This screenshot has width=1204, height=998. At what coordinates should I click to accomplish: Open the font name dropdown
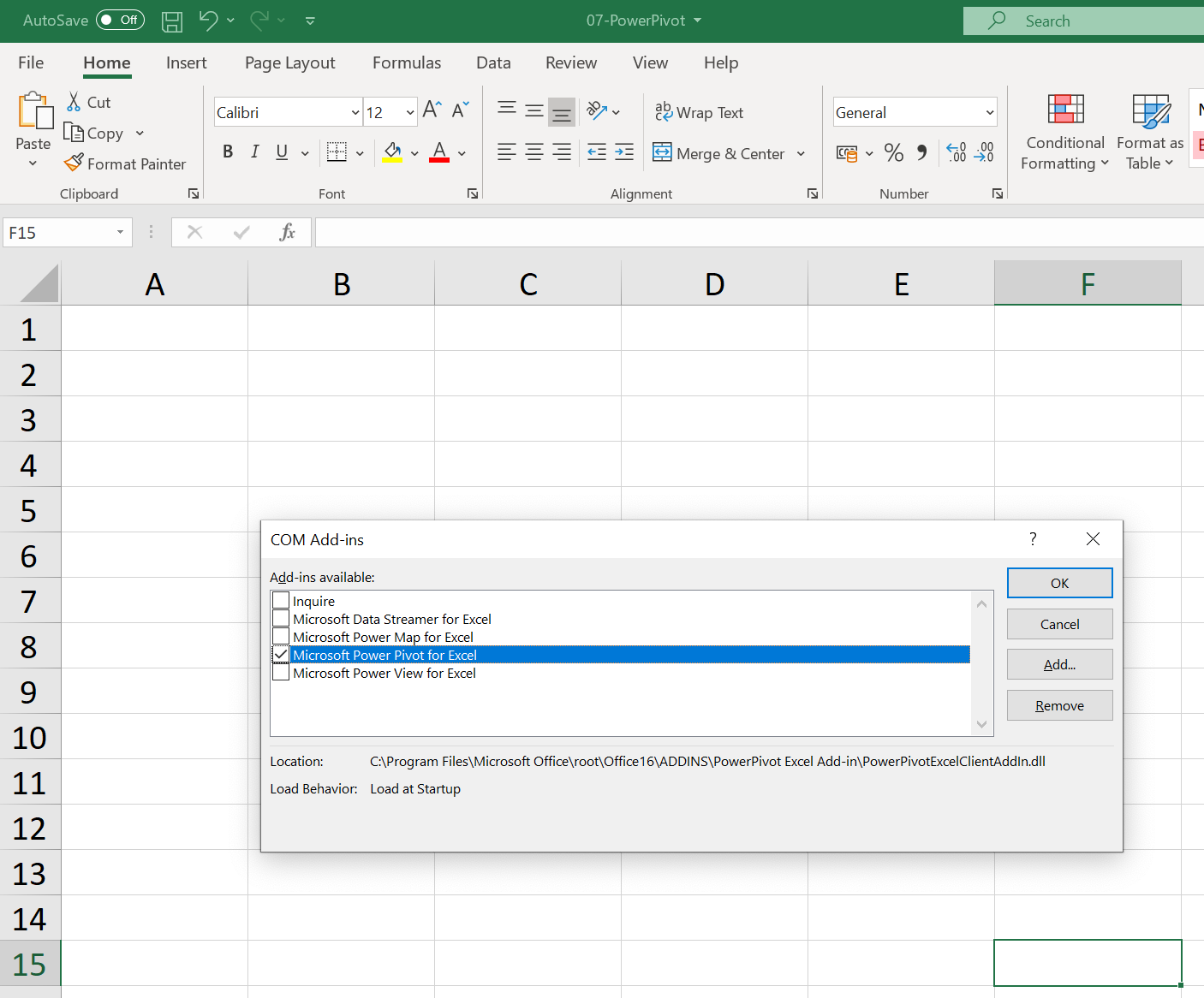click(355, 112)
